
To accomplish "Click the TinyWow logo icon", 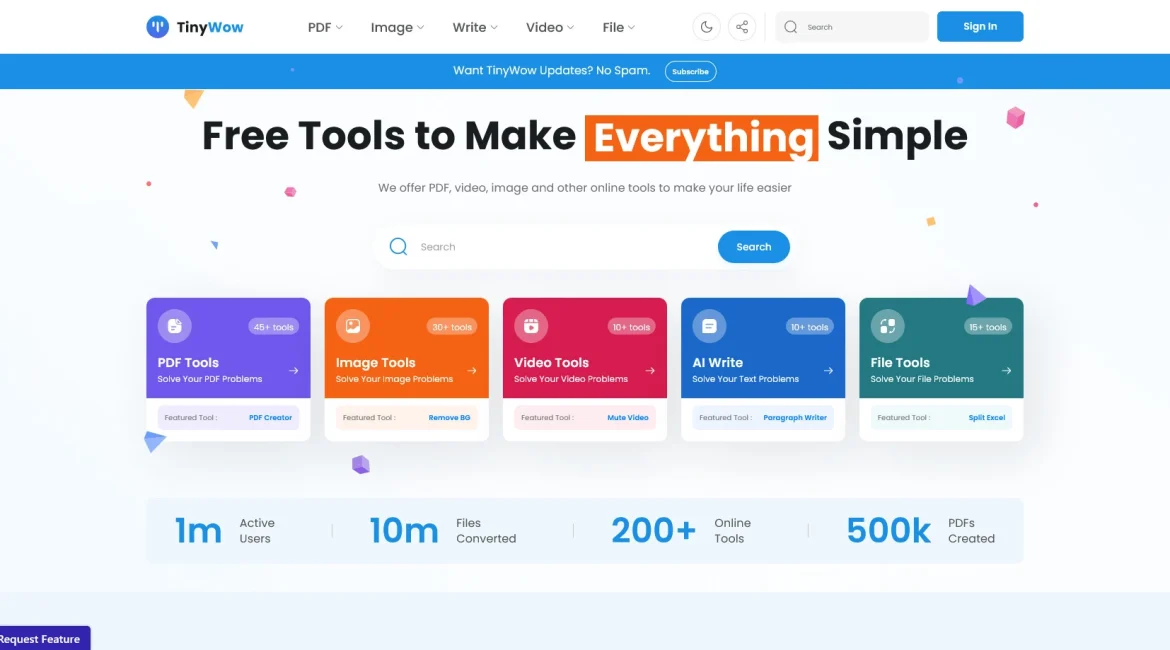I will click(x=157, y=27).
